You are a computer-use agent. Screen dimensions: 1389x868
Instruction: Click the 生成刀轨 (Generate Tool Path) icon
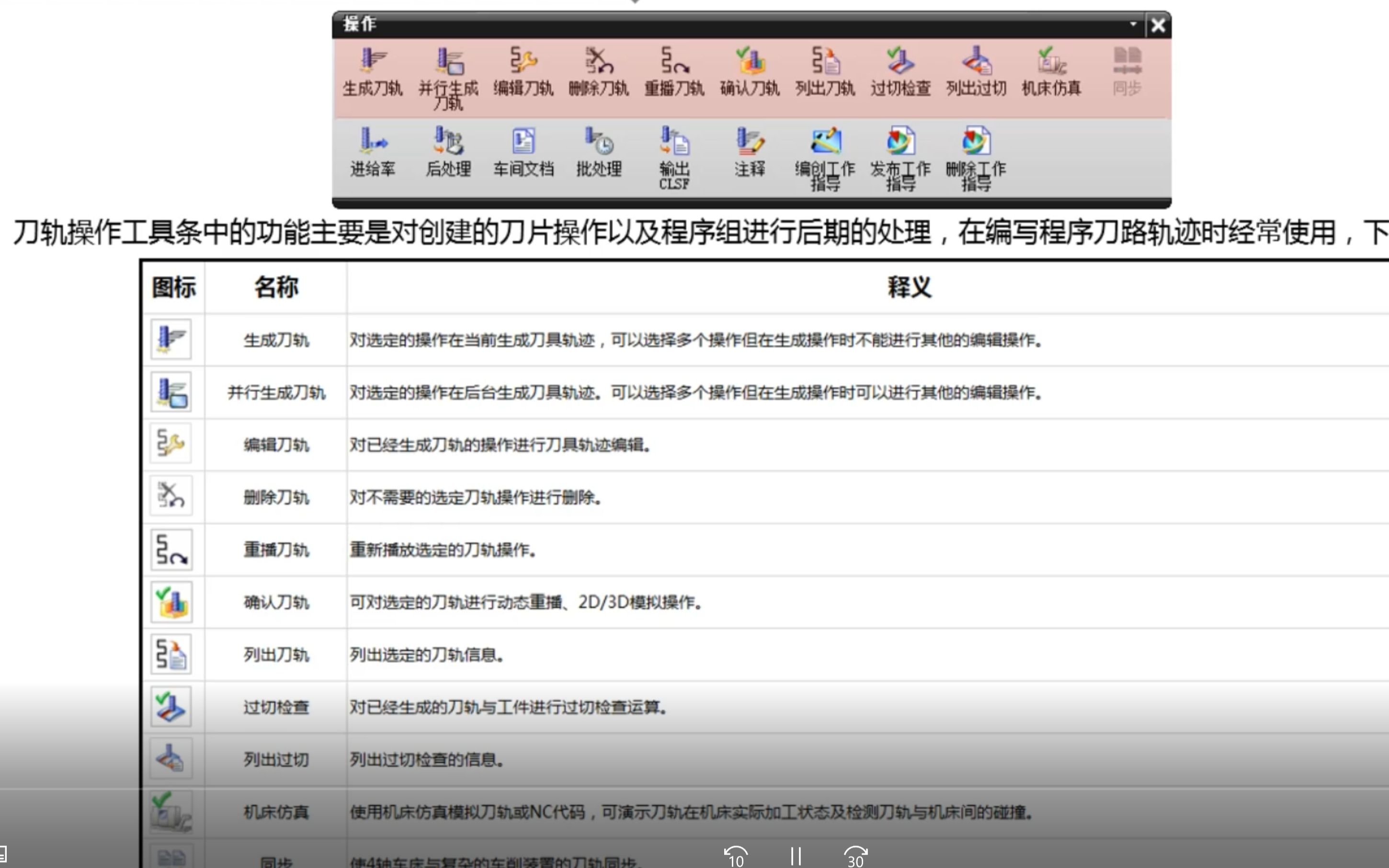[x=373, y=61]
